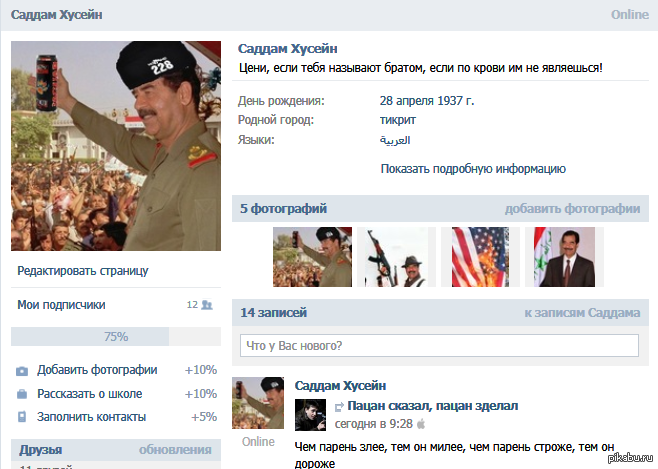This screenshot has height=469, width=658.
Task: Open Мои подписчики list
Action: (61, 305)
